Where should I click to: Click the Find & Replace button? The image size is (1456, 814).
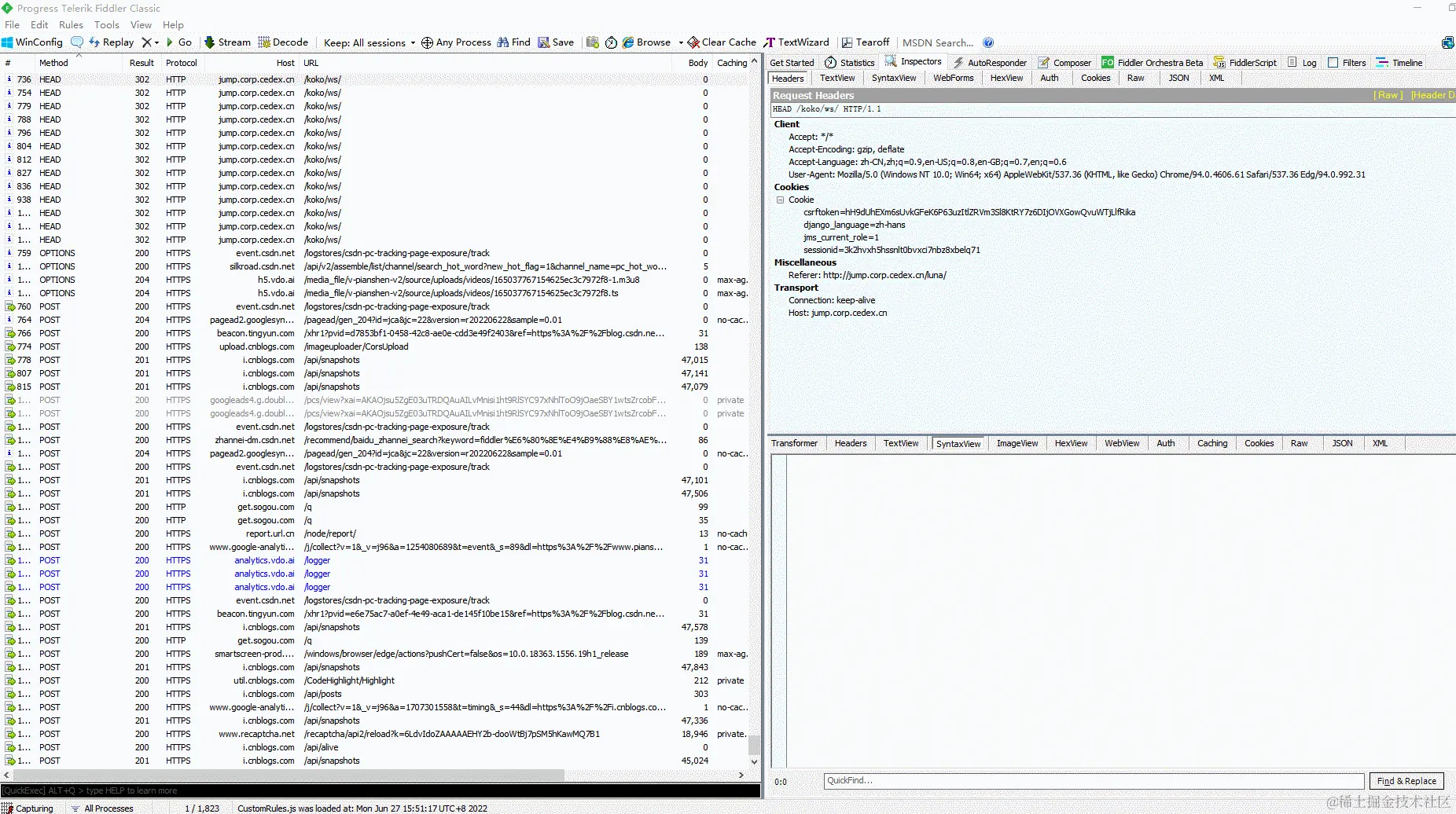click(x=1406, y=781)
